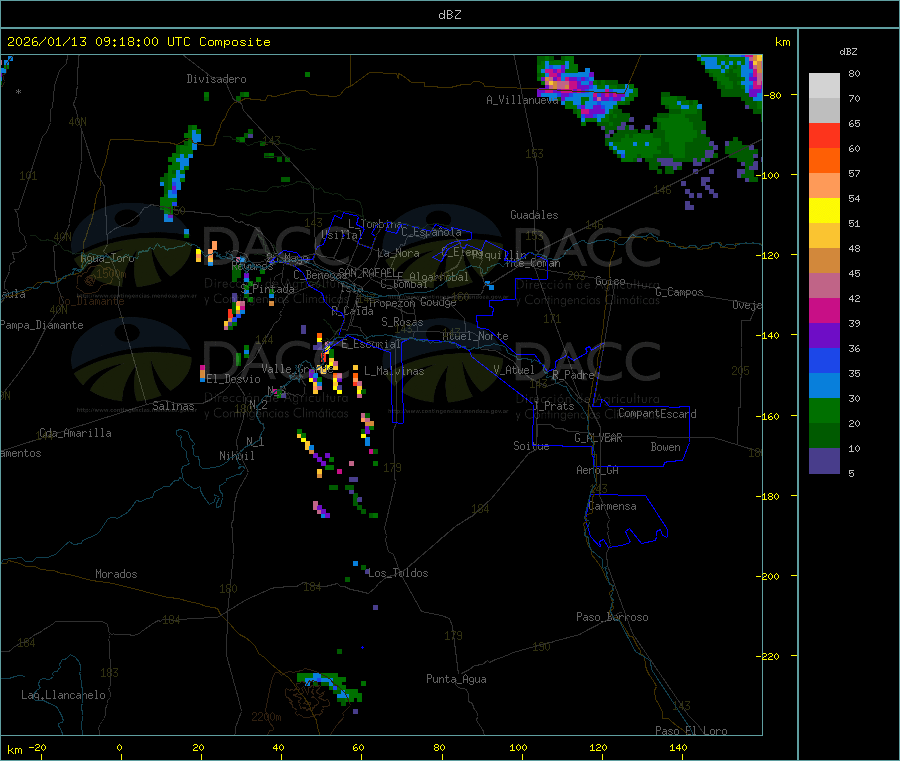Click the Morados map label

click(x=116, y=574)
